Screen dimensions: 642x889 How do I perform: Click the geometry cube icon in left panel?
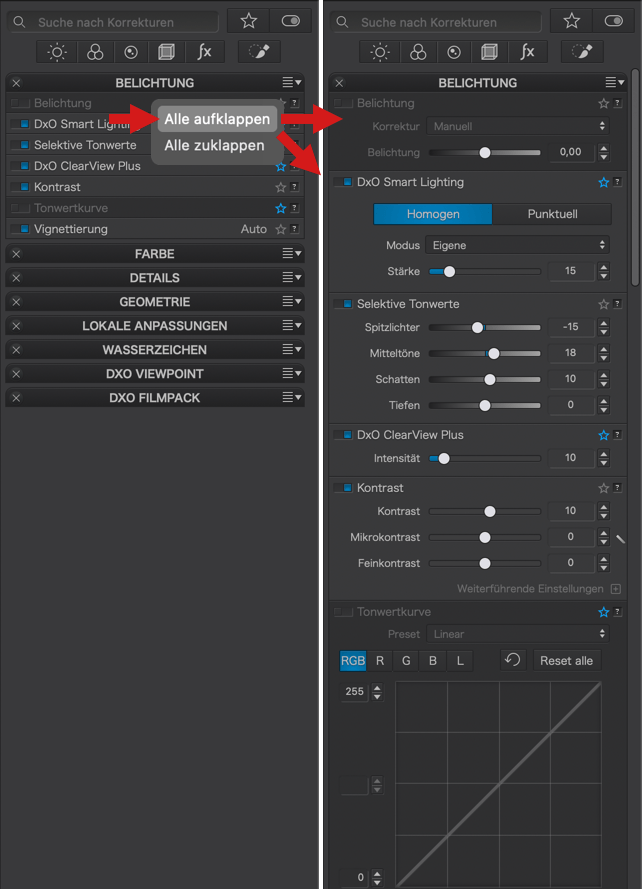tap(166, 52)
